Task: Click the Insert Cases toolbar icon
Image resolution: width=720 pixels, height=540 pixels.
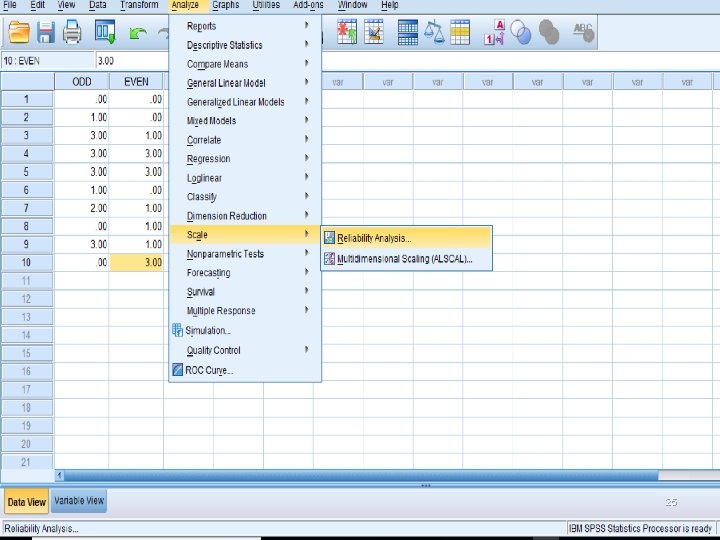Action: pos(347,32)
